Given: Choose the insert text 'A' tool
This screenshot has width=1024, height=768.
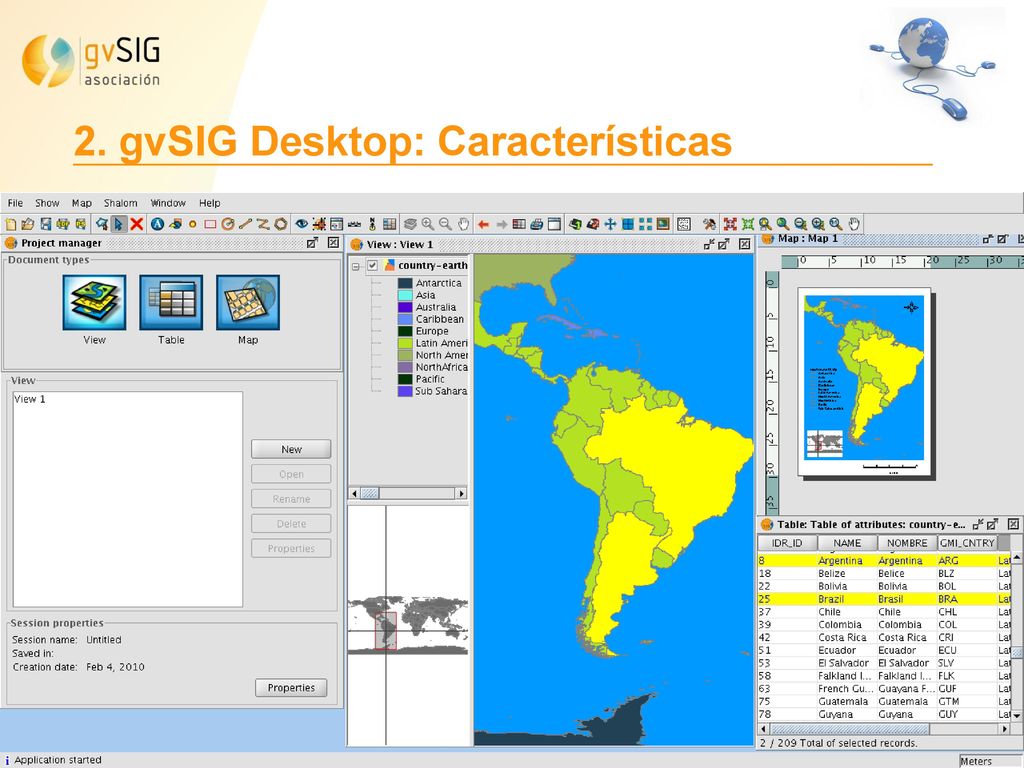Looking at the screenshot, I should 157,225.
